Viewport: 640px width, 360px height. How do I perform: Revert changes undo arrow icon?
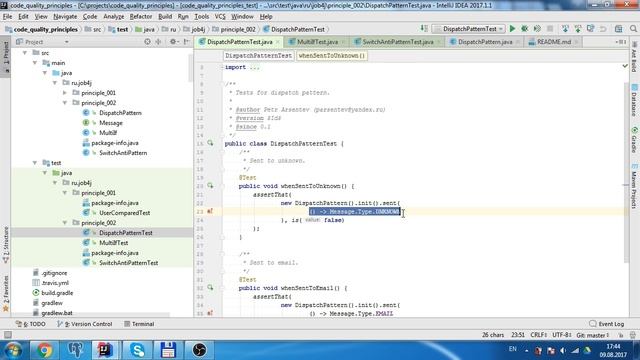(603, 29)
